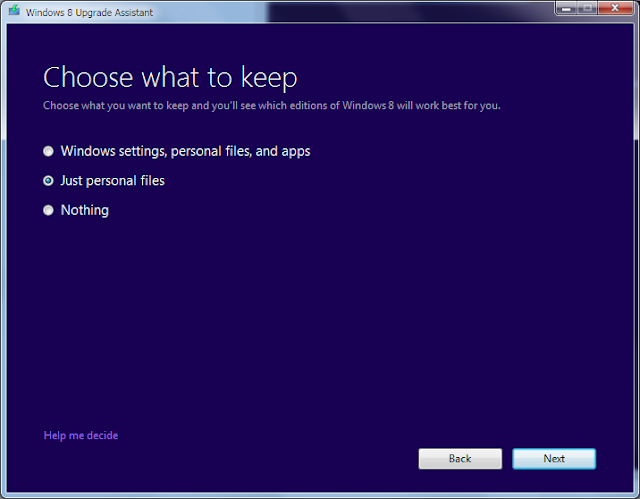The image size is (640, 499).
Task: Click the Upgrade Assistant title bar icon
Action: click(14, 10)
